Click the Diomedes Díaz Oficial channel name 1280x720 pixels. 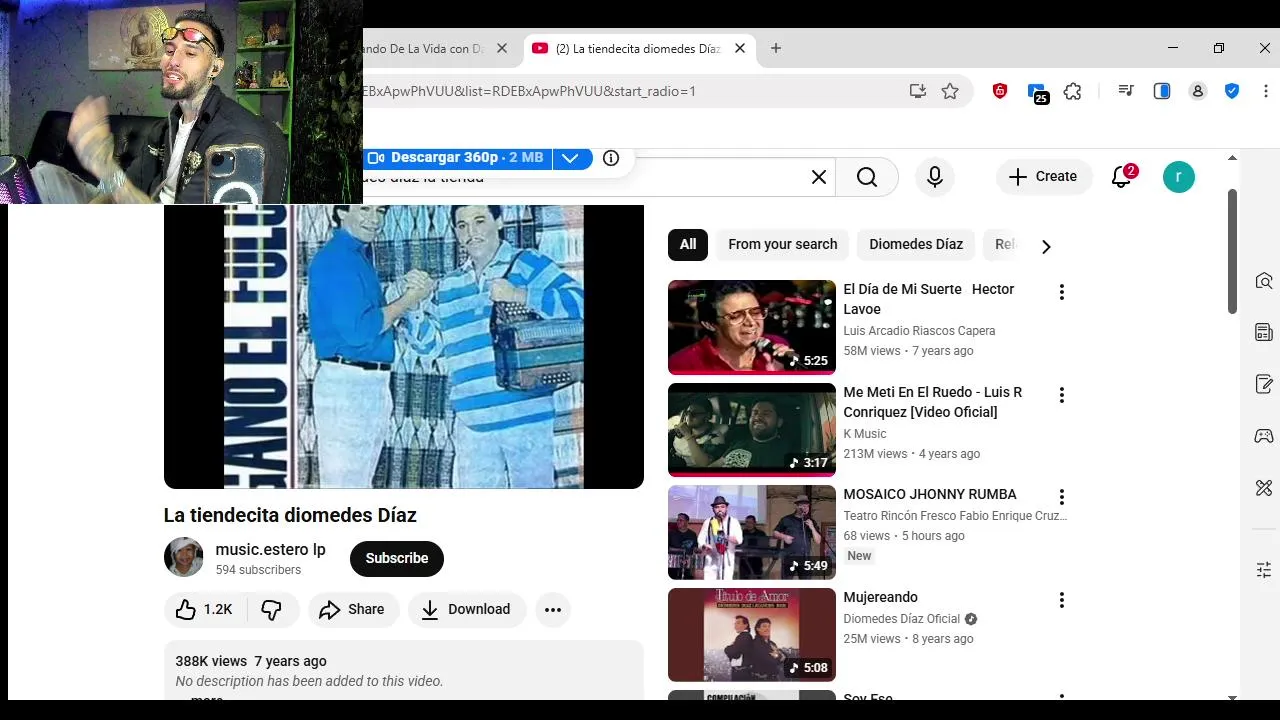tap(902, 619)
